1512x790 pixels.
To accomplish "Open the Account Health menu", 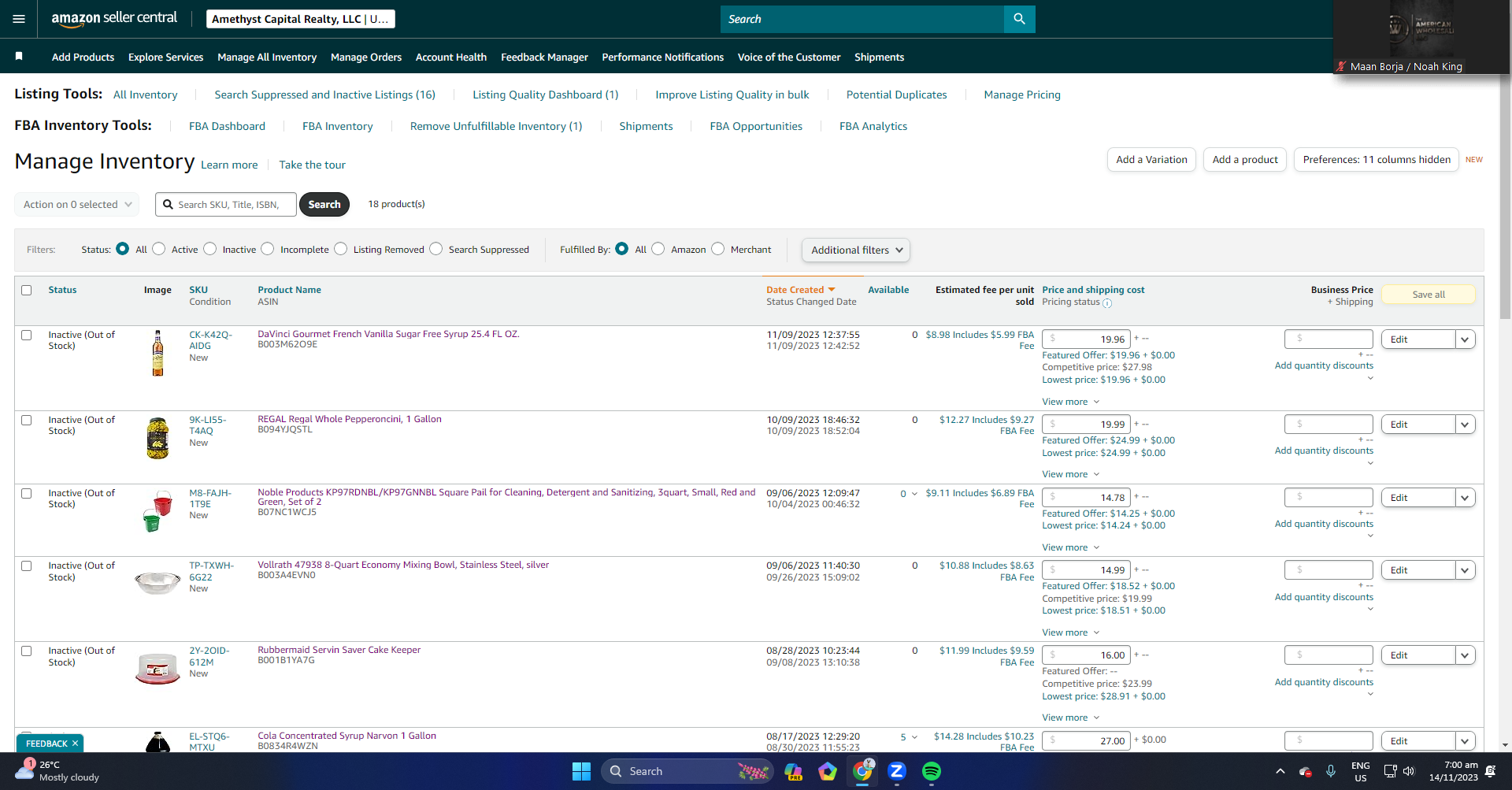I will [451, 57].
